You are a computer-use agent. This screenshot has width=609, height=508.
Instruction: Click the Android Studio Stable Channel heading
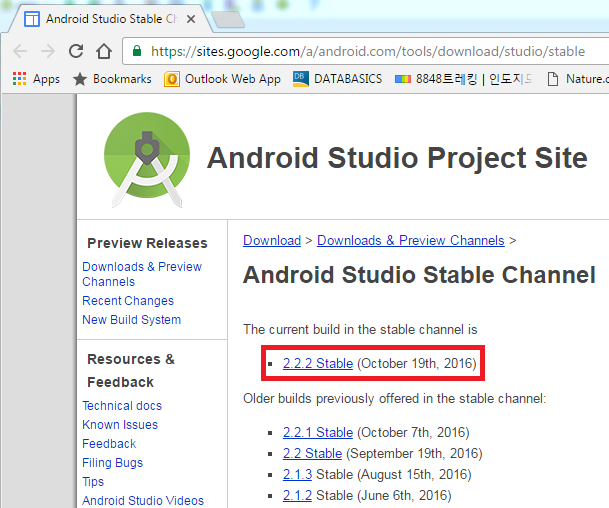419,275
